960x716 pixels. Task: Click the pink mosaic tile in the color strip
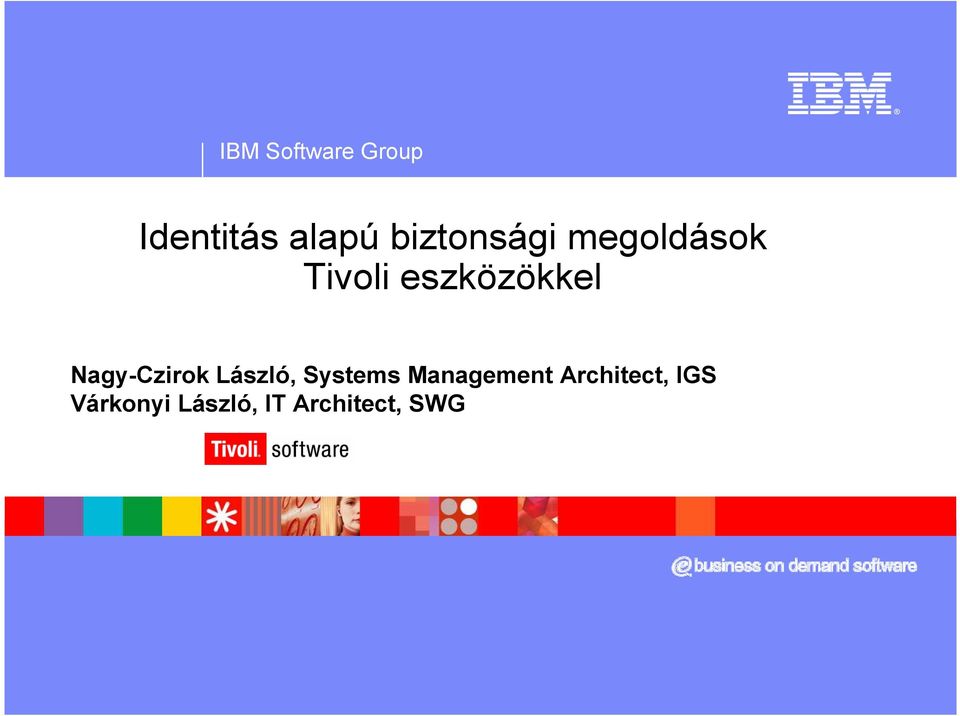[419, 516]
